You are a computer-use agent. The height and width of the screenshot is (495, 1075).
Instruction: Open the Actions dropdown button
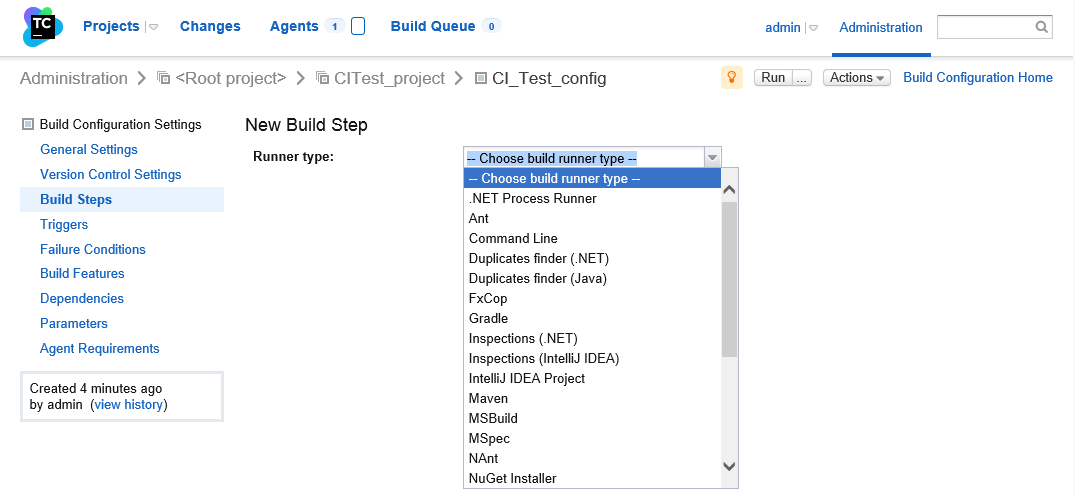pos(856,78)
